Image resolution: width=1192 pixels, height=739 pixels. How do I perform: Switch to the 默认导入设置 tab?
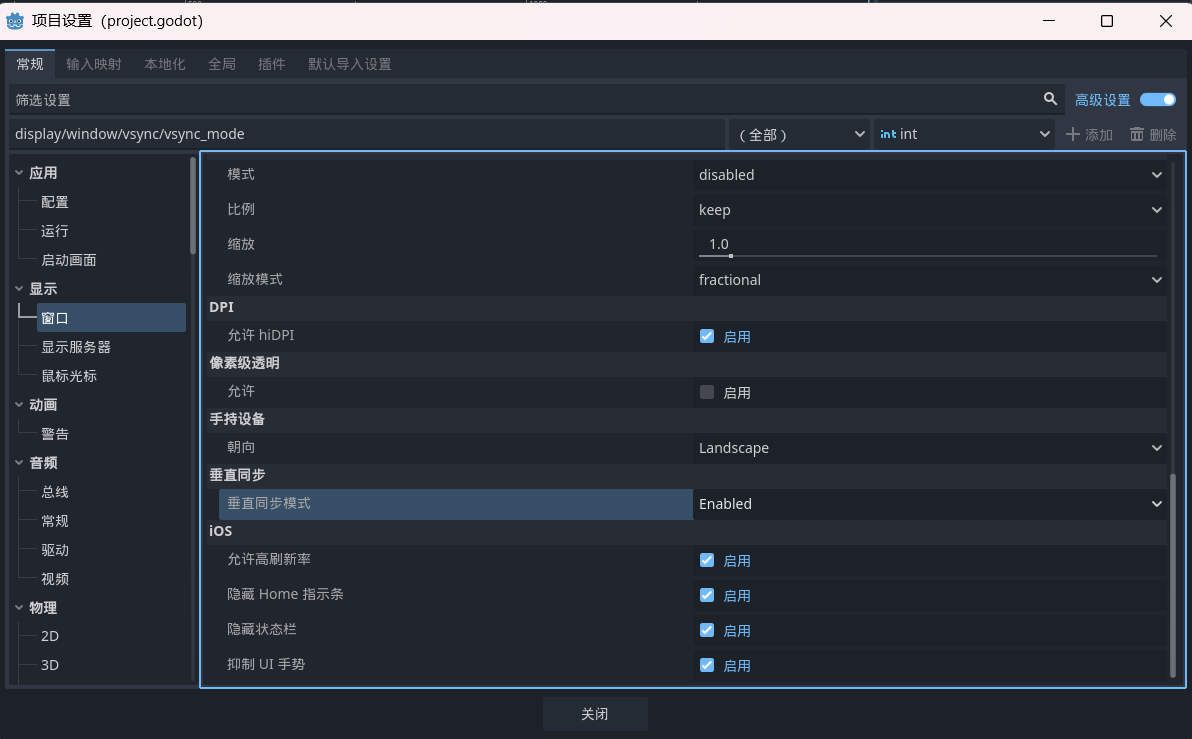(350, 64)
